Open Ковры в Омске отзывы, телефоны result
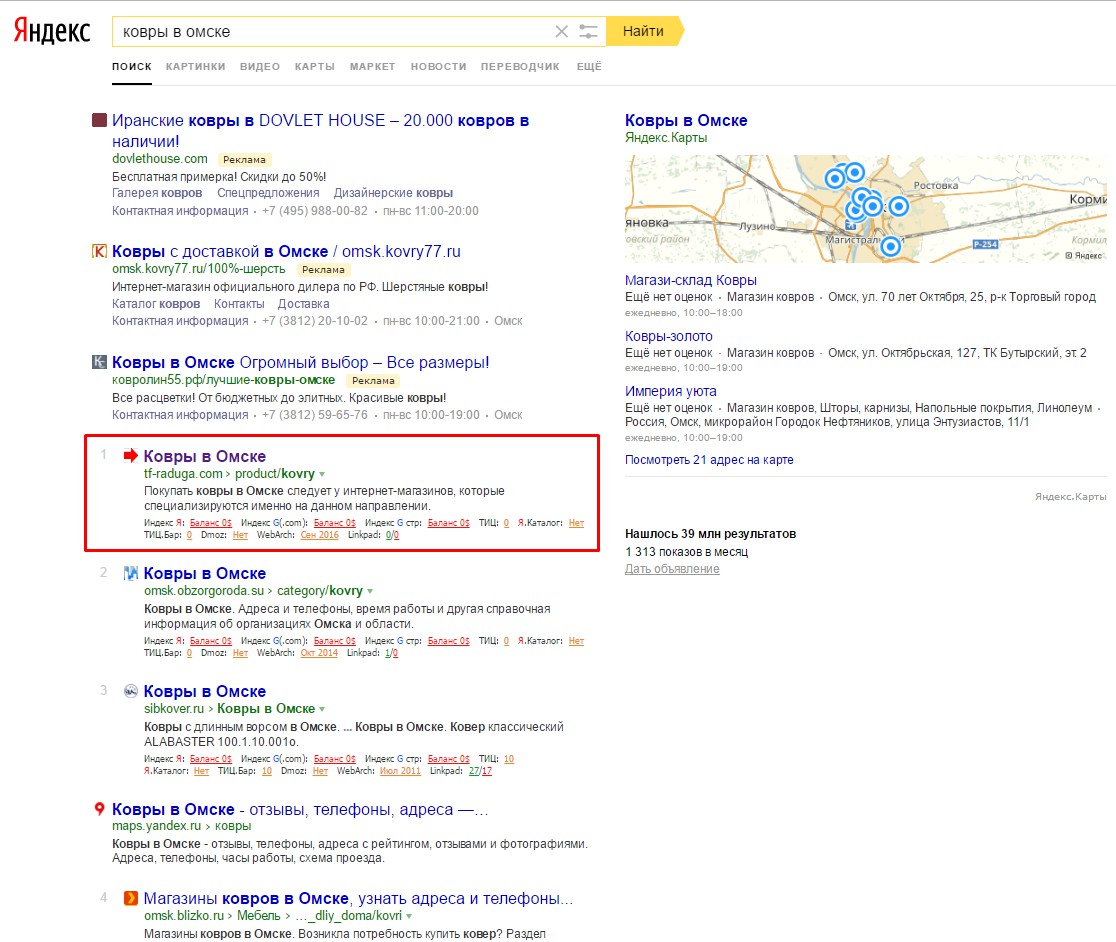Image resolution: width=1116 pixels, height=942 pixels. 300,809
